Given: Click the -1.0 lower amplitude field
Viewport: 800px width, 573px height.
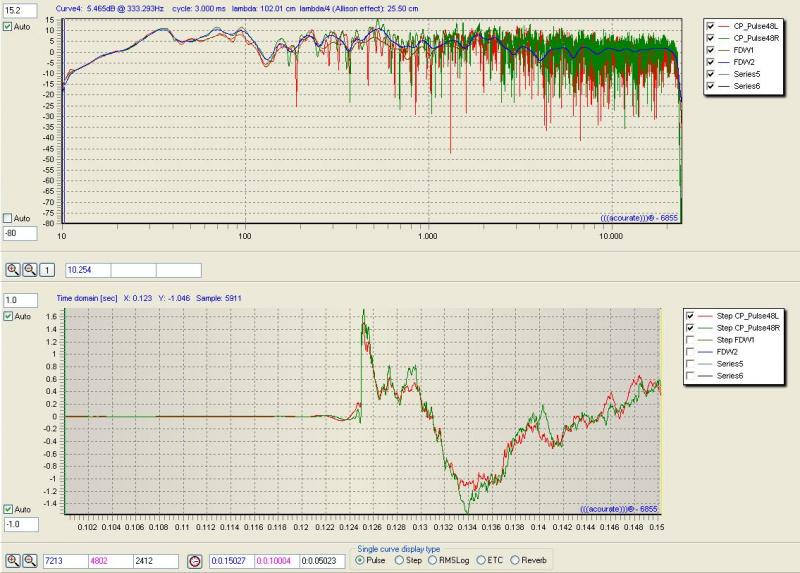Looking at the screenshot, I should click(x=20, y=525).
